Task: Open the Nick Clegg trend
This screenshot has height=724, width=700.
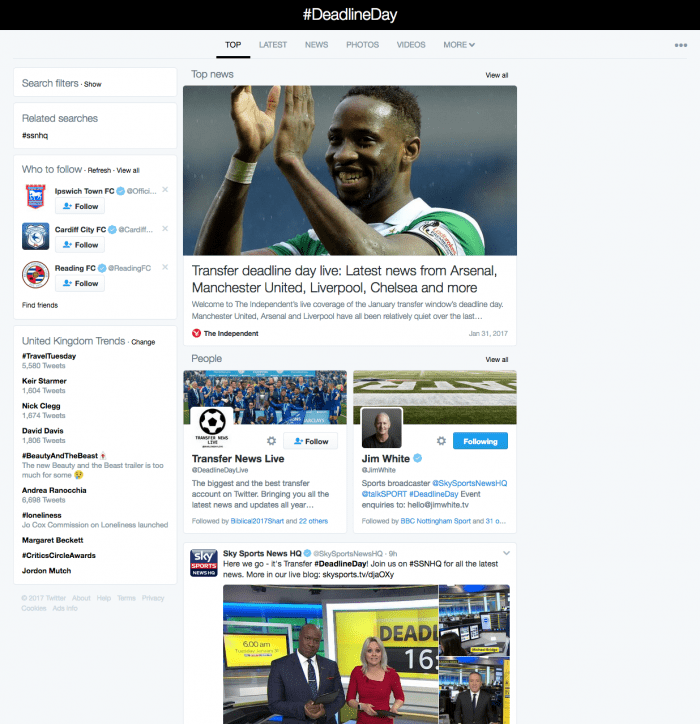Action: tap(41, 406)
